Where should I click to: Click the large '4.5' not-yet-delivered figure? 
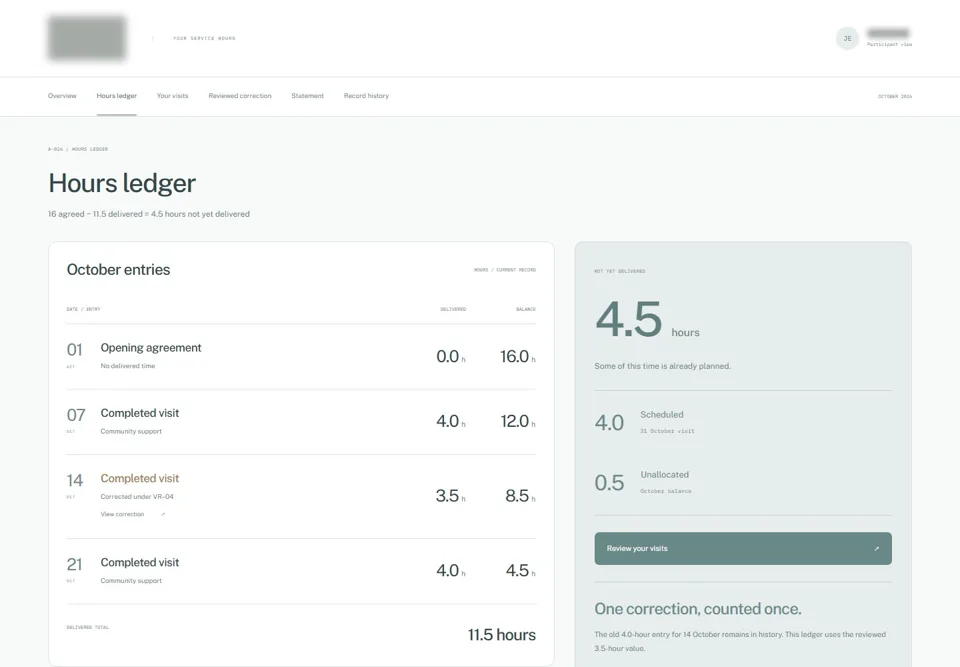pos(628,319)
